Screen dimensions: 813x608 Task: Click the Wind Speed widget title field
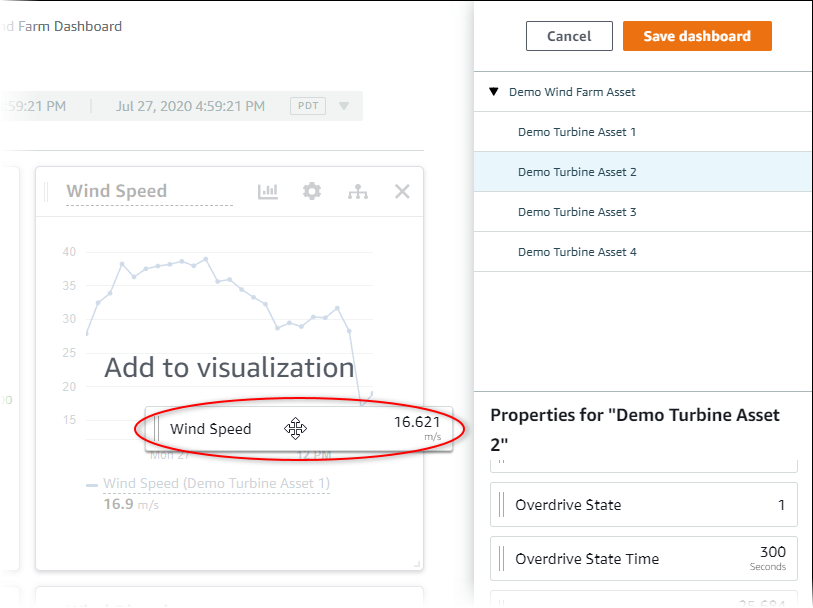(x=148, y=192)
